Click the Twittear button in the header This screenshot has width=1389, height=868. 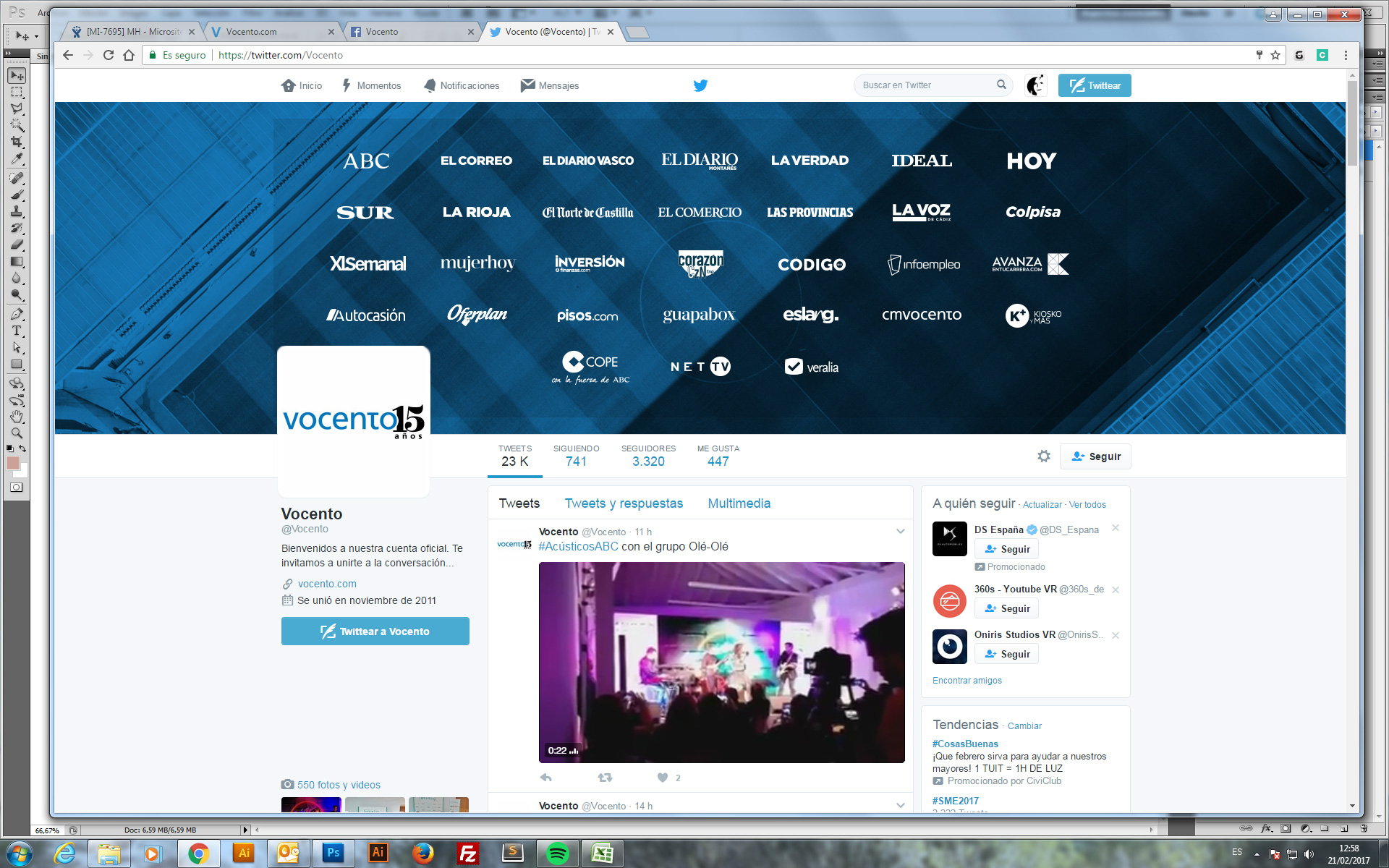(x=1095, y=85)
